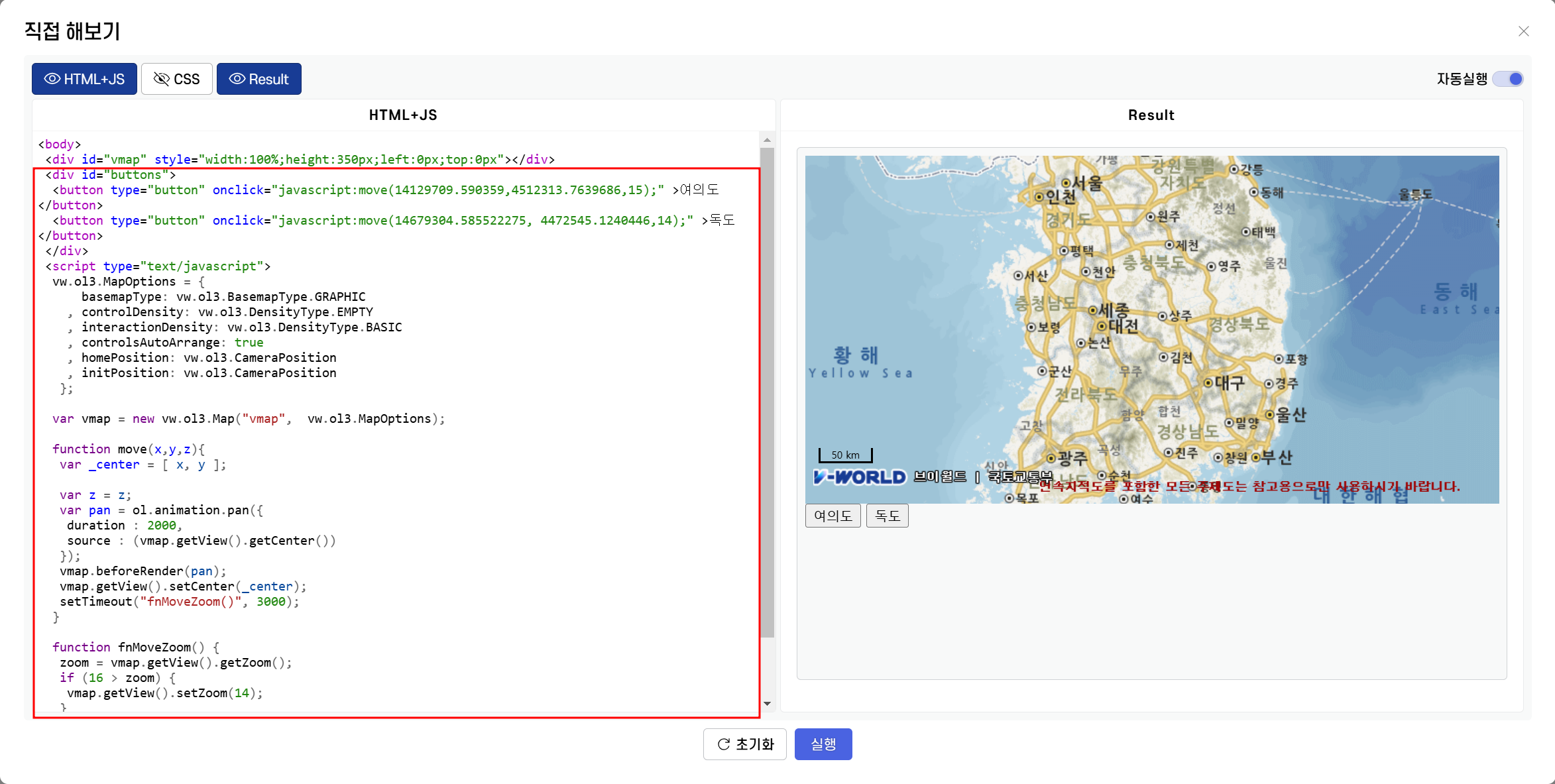Disable the 자동실행 auto-run switch
The image size is (1555, 784).
coord(1507,79)
